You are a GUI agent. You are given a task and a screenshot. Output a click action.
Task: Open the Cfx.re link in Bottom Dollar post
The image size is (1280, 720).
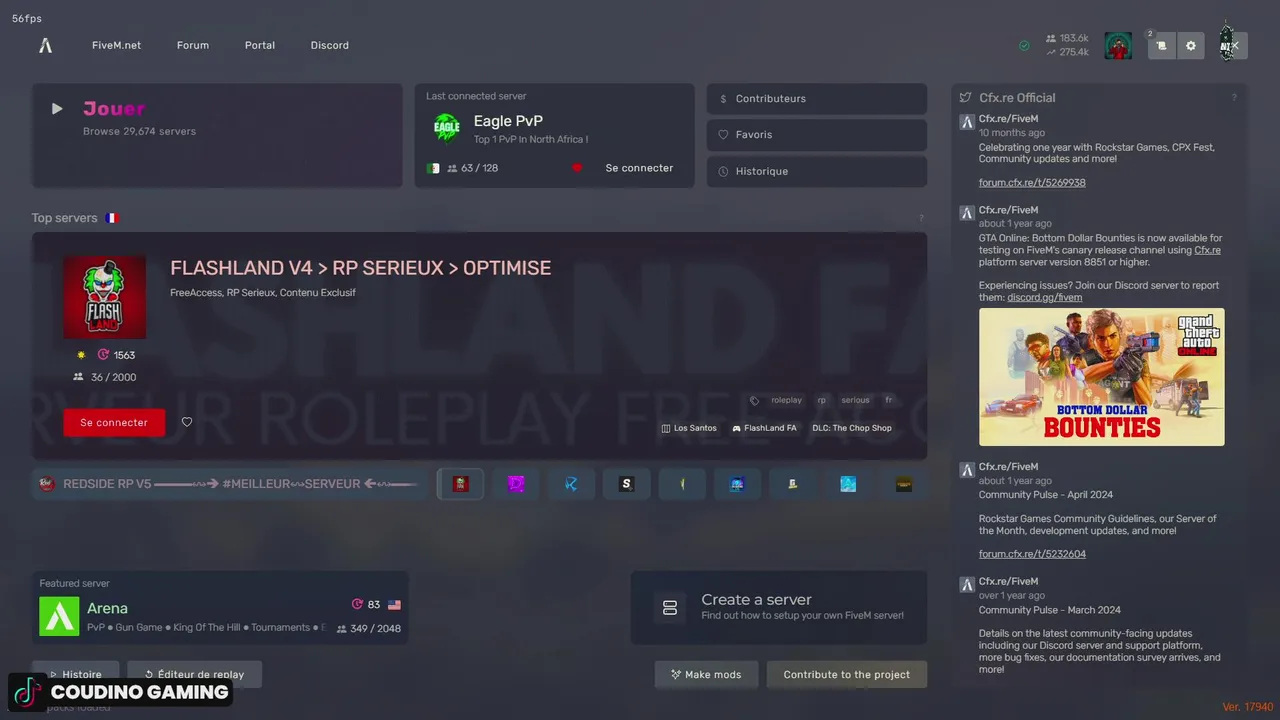(1207, 250)
